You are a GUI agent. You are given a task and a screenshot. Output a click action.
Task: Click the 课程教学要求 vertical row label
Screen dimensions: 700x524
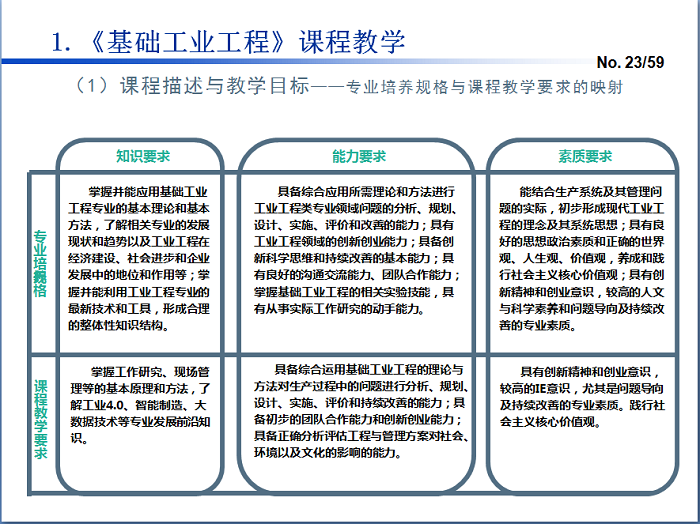(40, 421)
